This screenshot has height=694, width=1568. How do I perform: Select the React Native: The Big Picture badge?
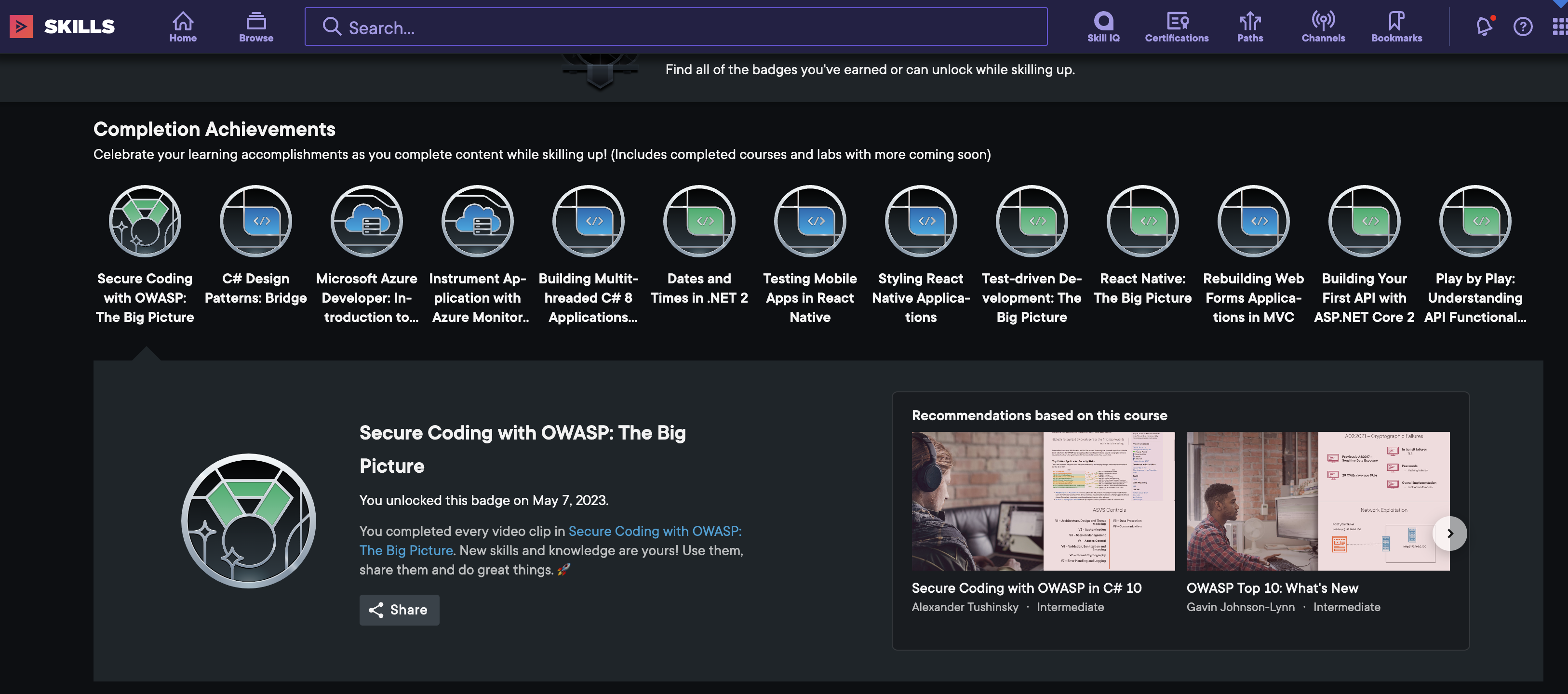click(x=1142, y=222)
